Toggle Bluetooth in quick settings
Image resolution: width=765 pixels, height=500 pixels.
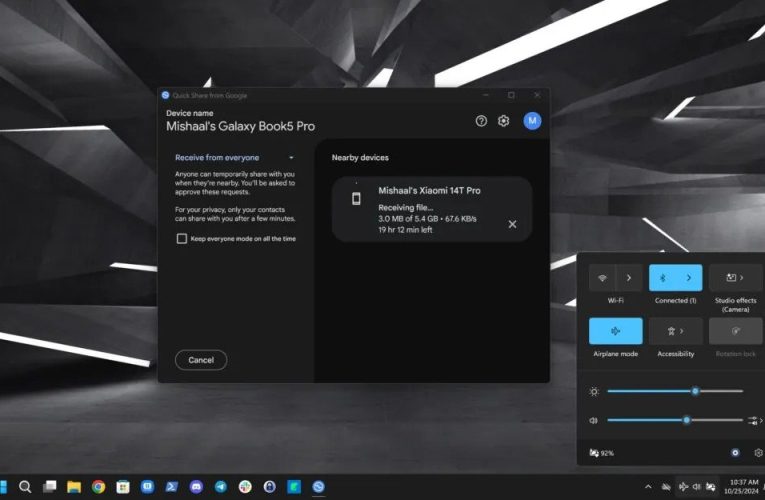click(663, 278)
